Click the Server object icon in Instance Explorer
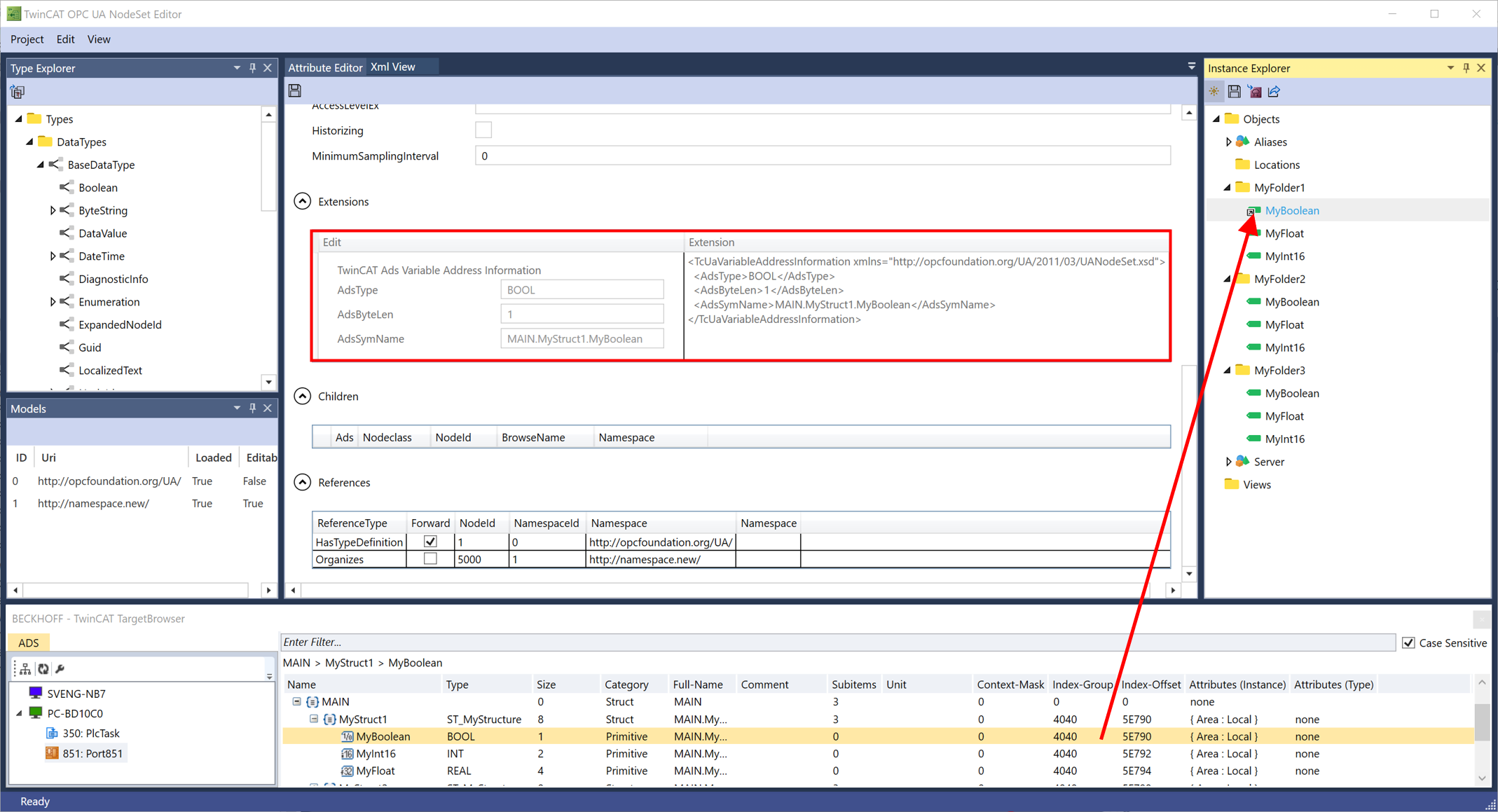Image resolution: width=1498 pixels, height=812 pixels. [x=1243, y=462]
